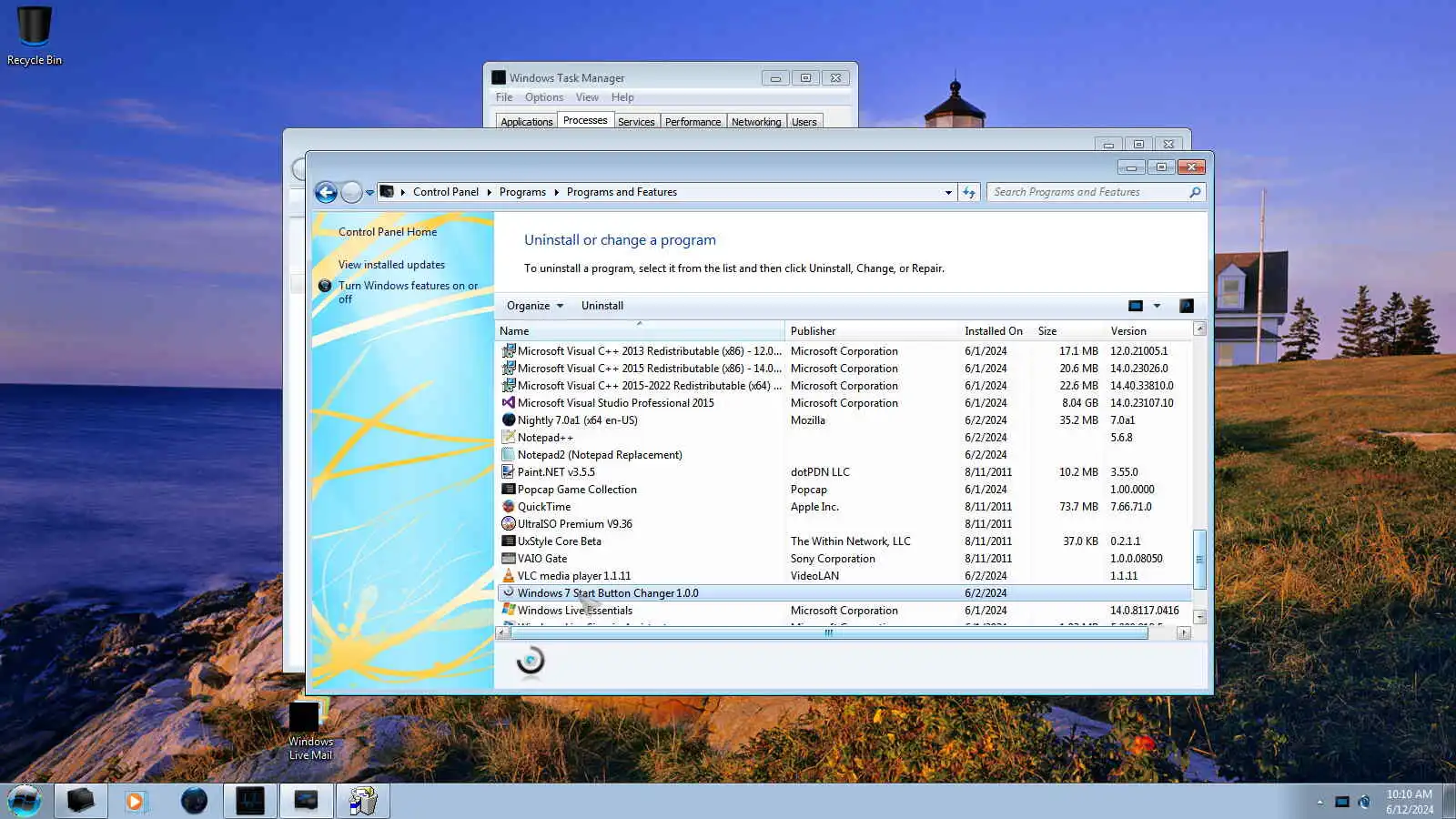Click the vertical scrollbar thumb of program list
This screenshot has height=819, width=1456.
pyautogui.click(x=1199, y=560)
